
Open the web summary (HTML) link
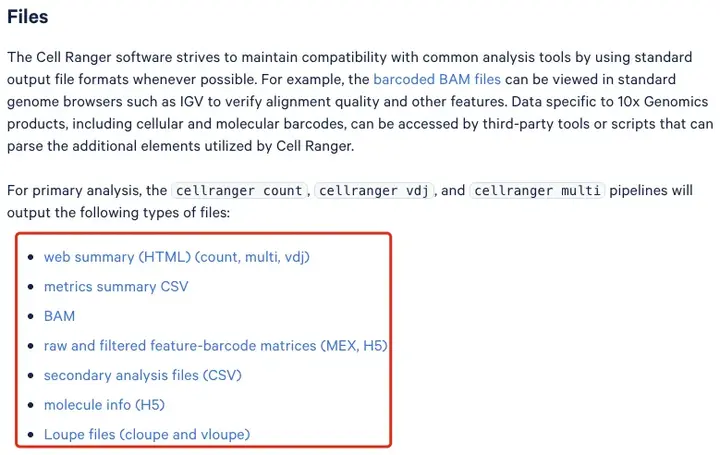pyautogui.click(x=177, y=257)
